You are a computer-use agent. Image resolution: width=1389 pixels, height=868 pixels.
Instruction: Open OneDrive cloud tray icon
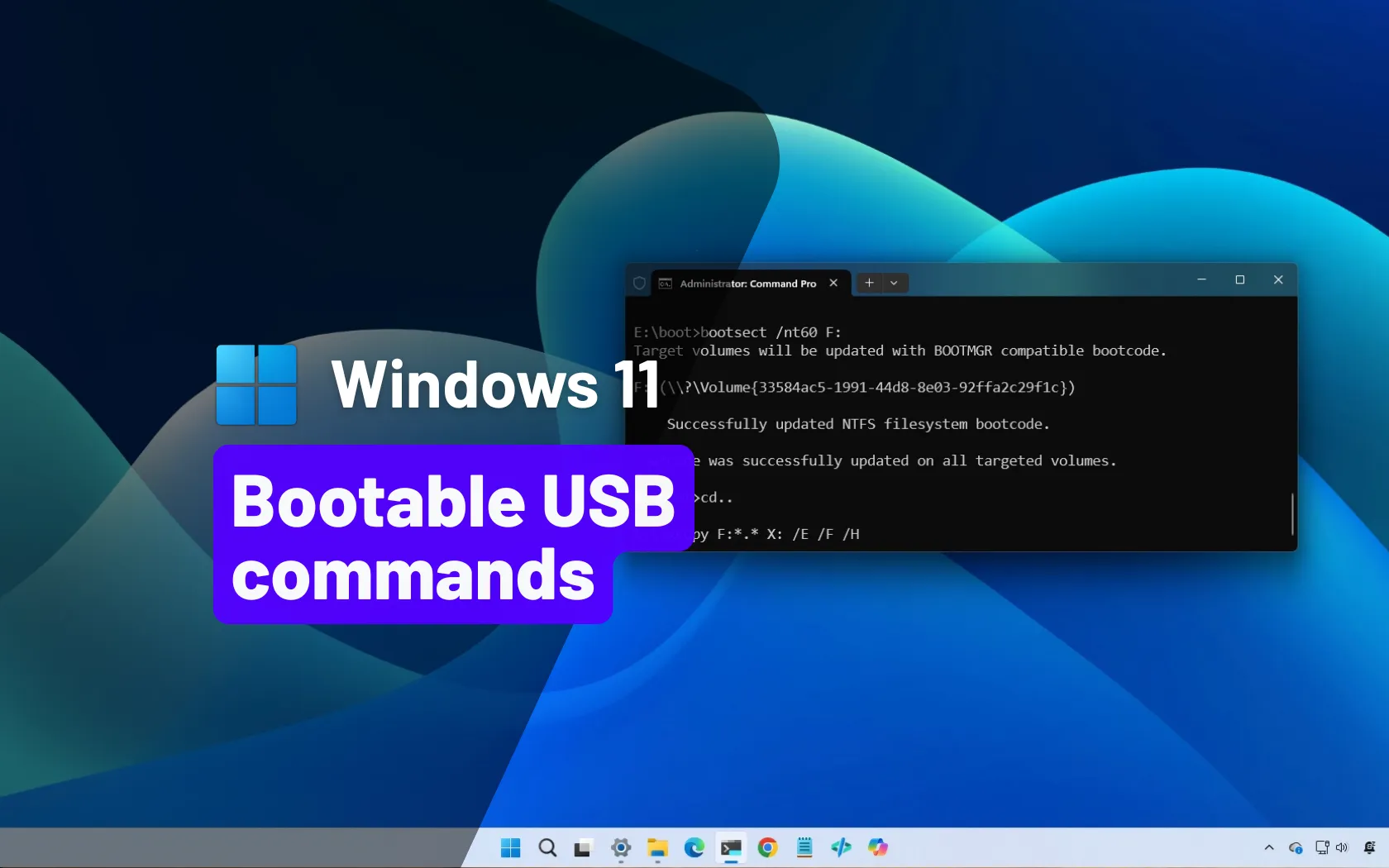click(1296, 847)
